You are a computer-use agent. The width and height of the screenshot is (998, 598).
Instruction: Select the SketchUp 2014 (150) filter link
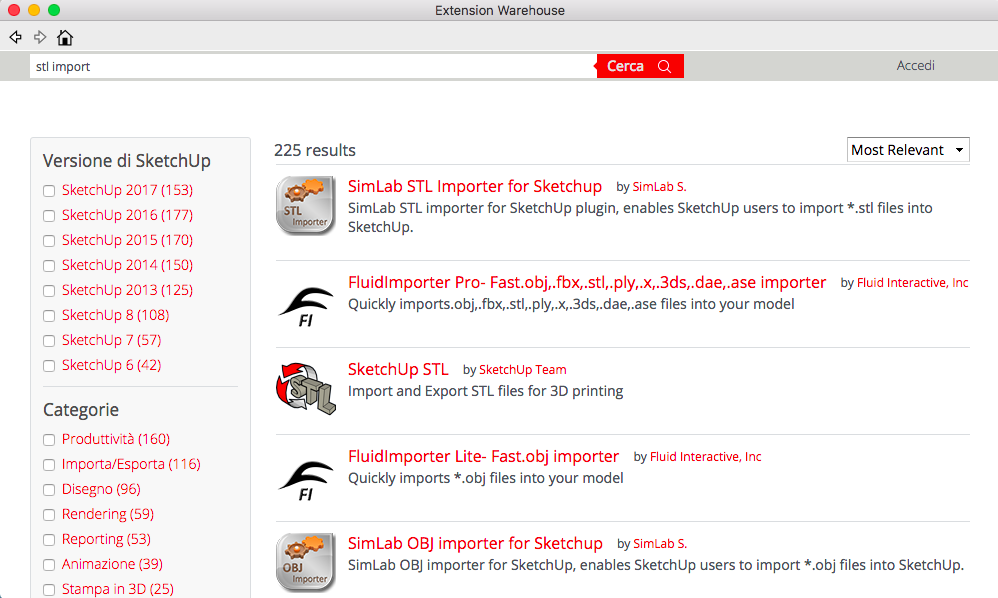(127, 265)
